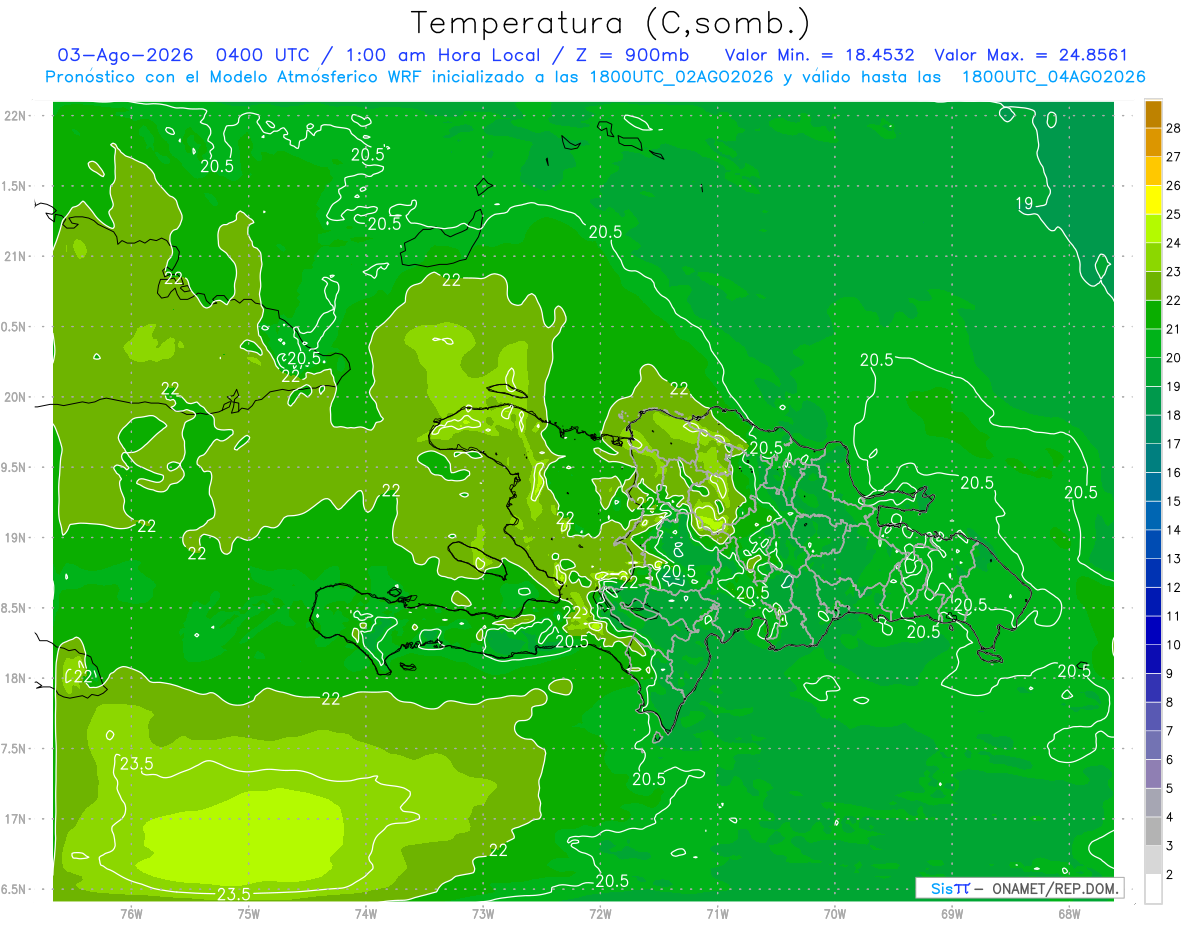This screenshot has width=1200, height=927.
Task: Click the "72W" longitude axis label
Action: (x=600, y=914)
